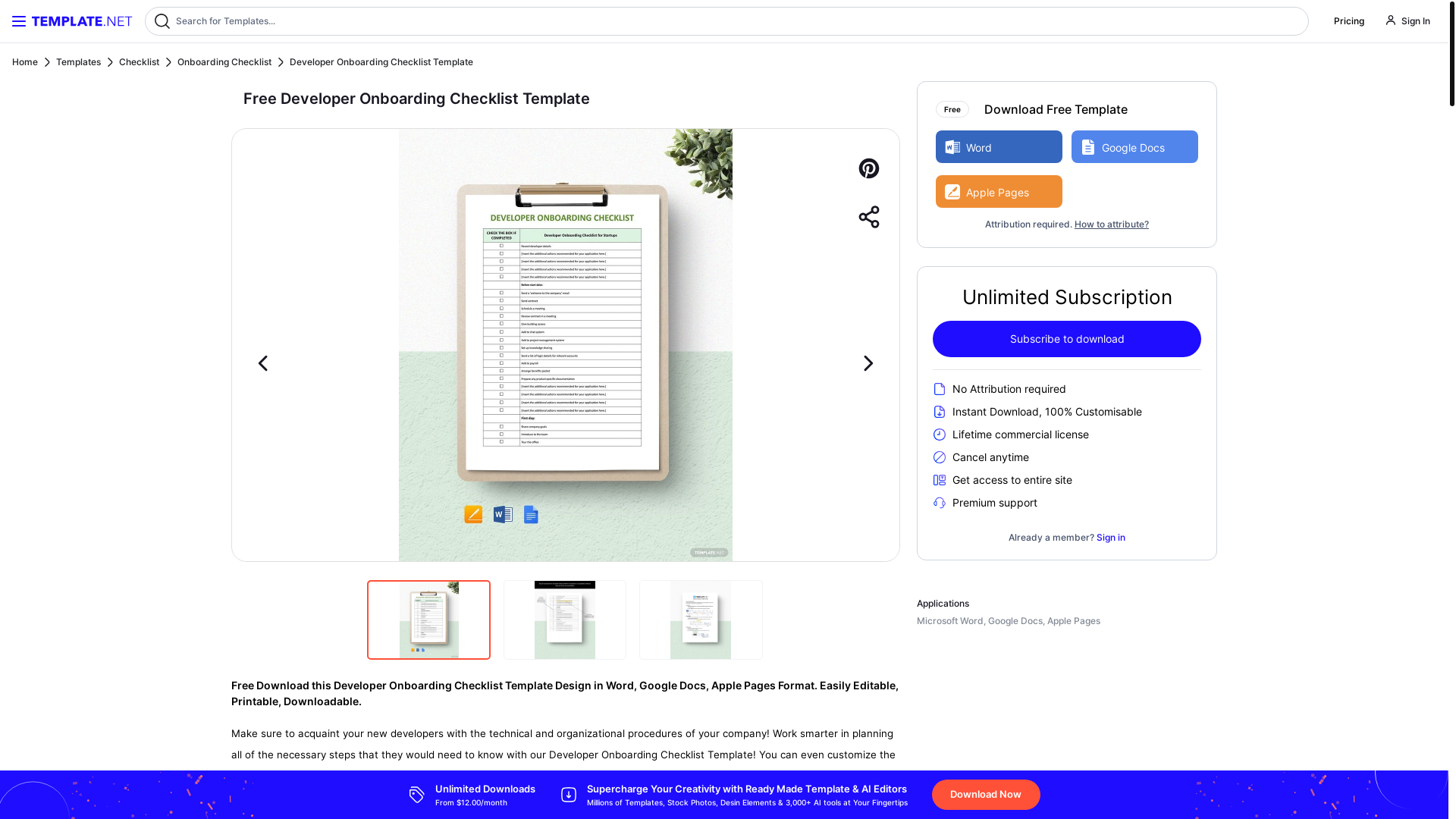Click Subscribe to download button
The image size is (1456, 819).
tap(1067, 339)
